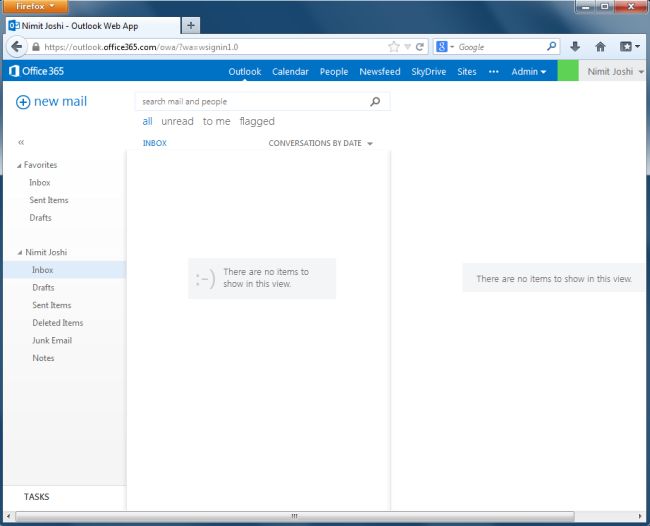The height and width of the screenshot is (526, 650).
Task: Filter messages by all
Action: pyautogui.click(x=147, y=121)
